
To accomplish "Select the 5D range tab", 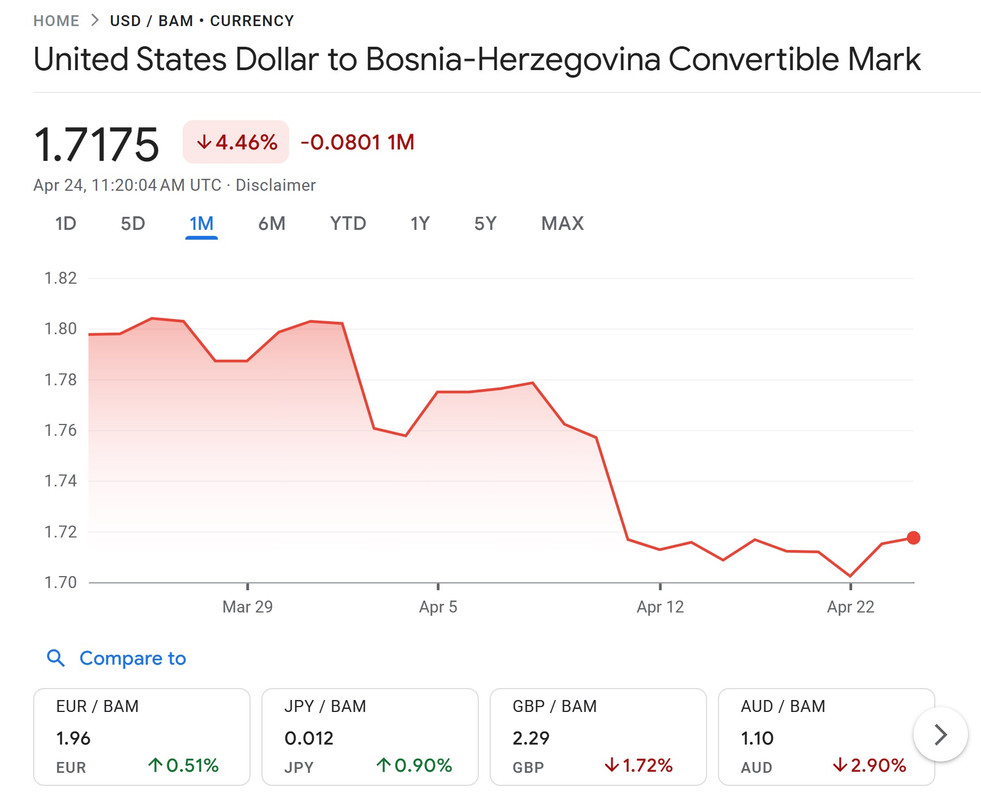I will [133, 223].
